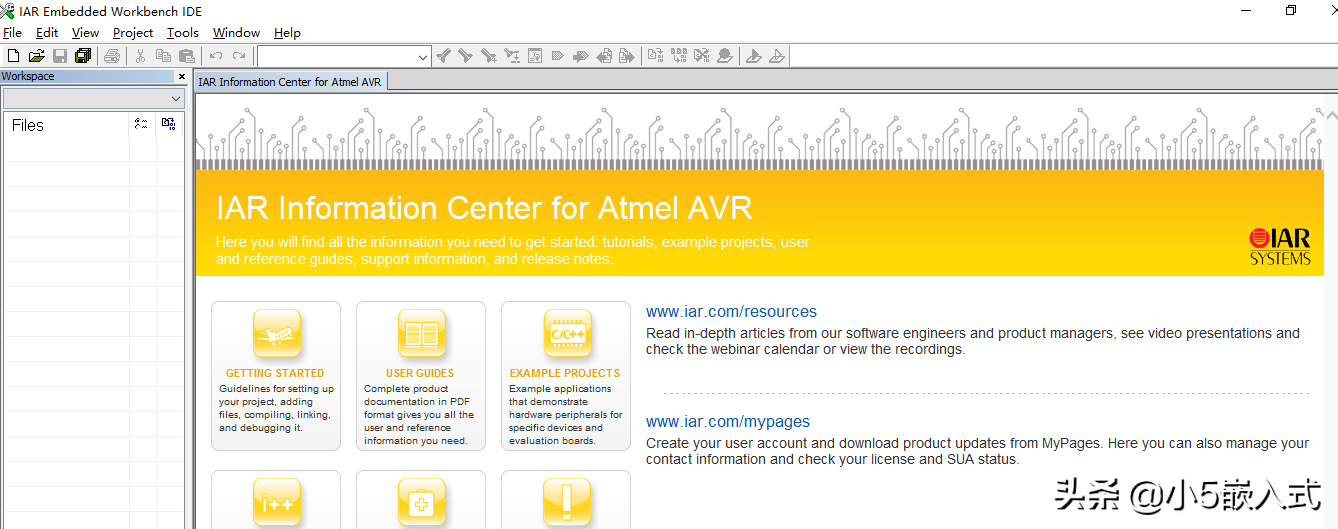
Task: Click the second column icon beside Files
Action: (168, 124)
